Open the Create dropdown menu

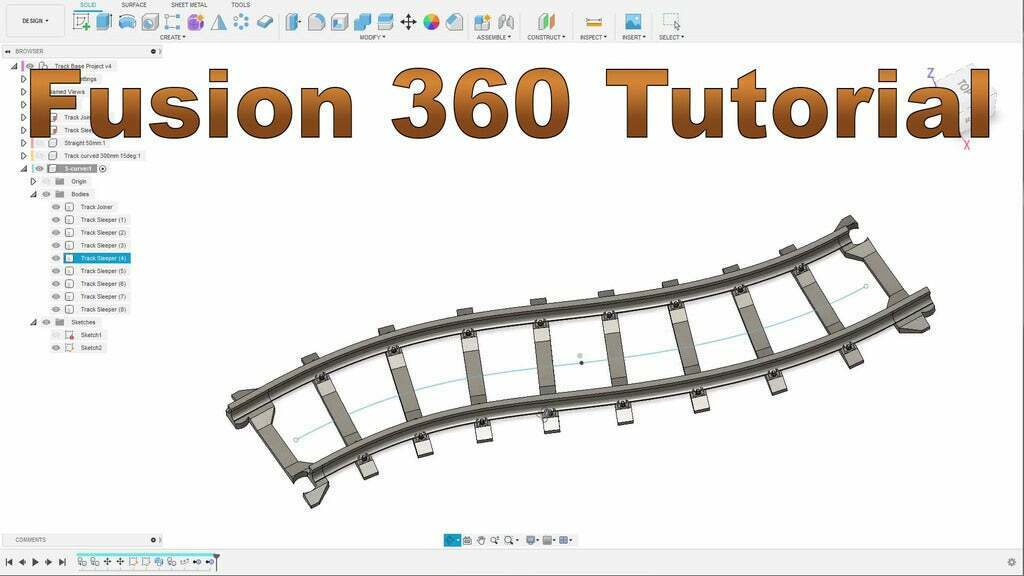coord(172,37)
